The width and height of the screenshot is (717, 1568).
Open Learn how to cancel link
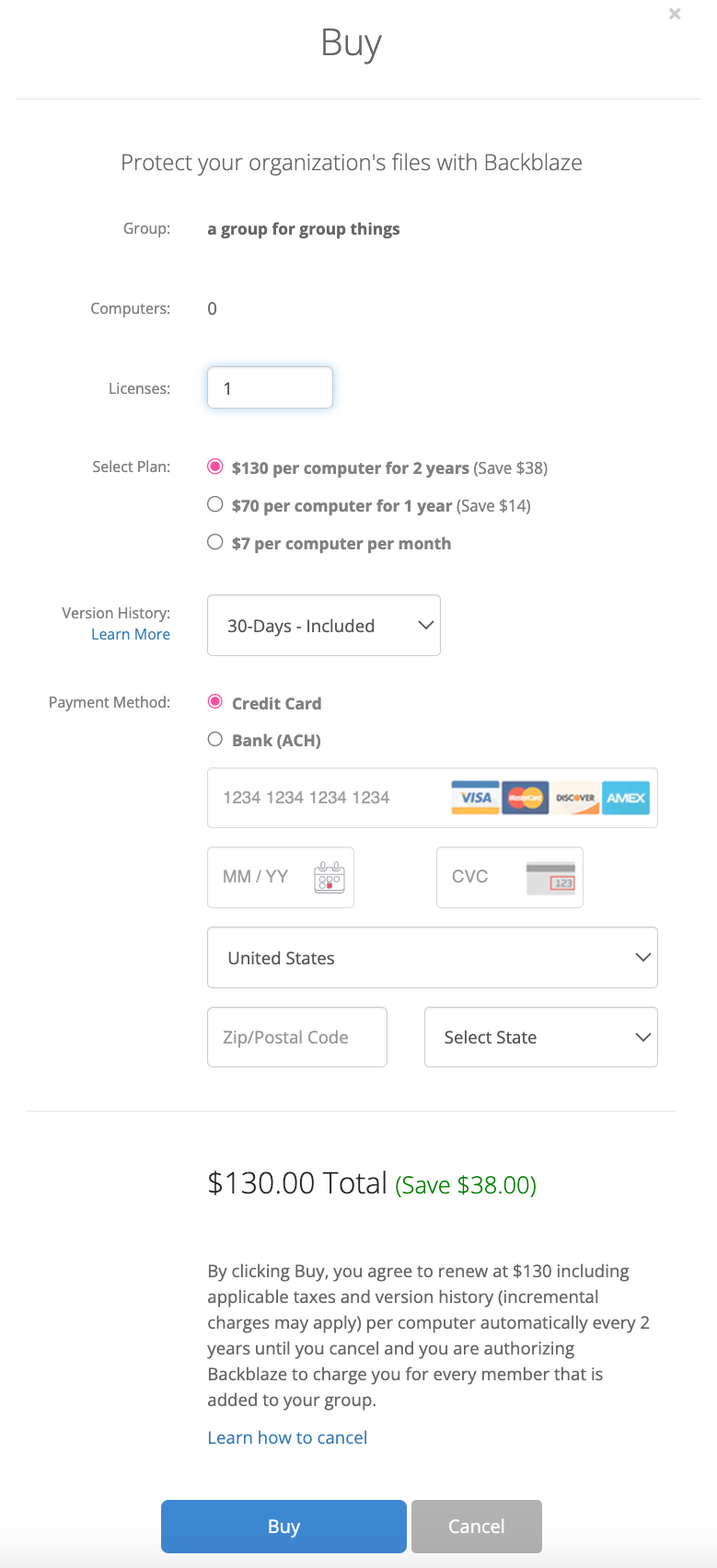coord(287,1437)
